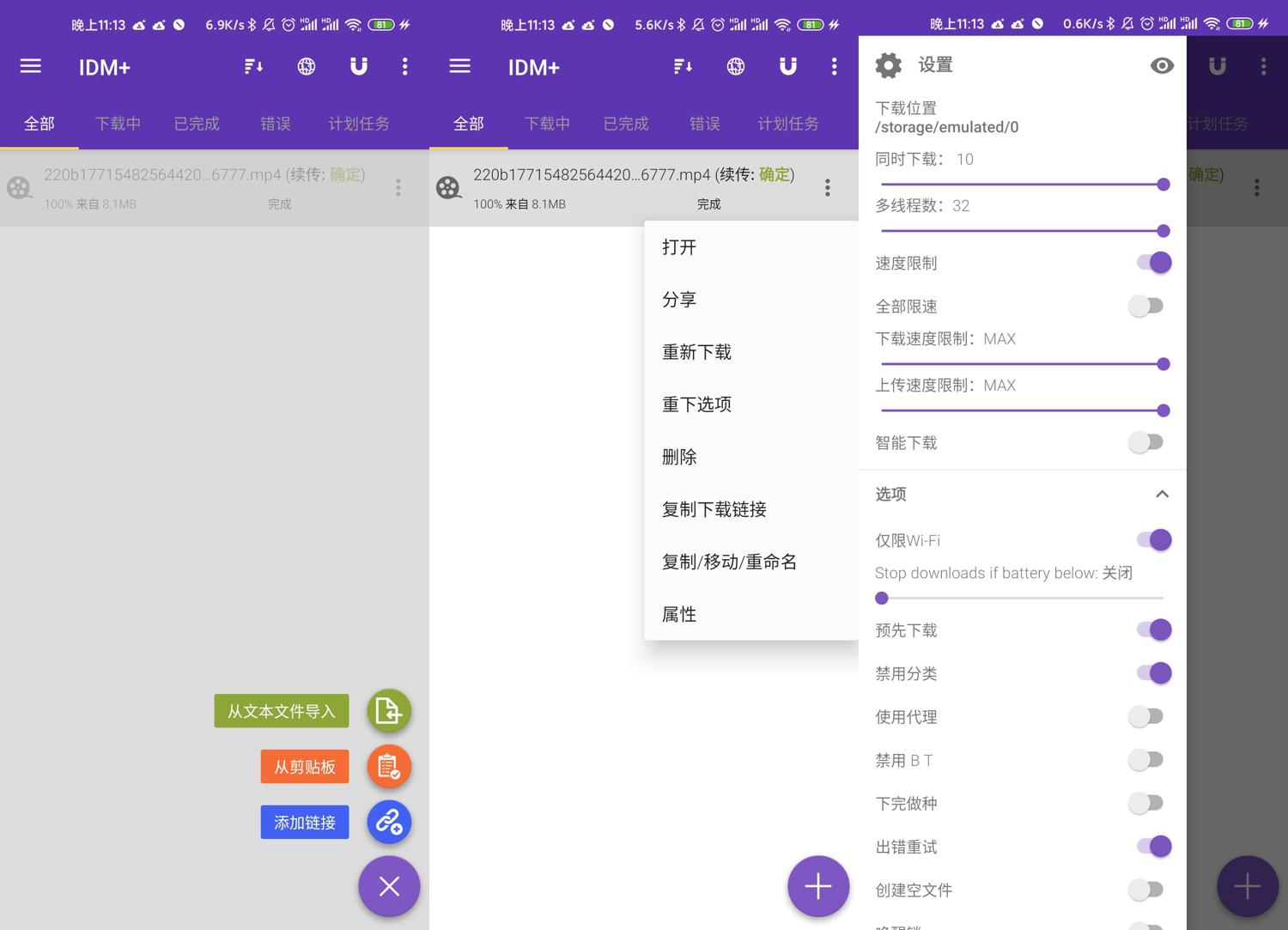Select 复制下载链接 from the context menu

coord(714,508)
